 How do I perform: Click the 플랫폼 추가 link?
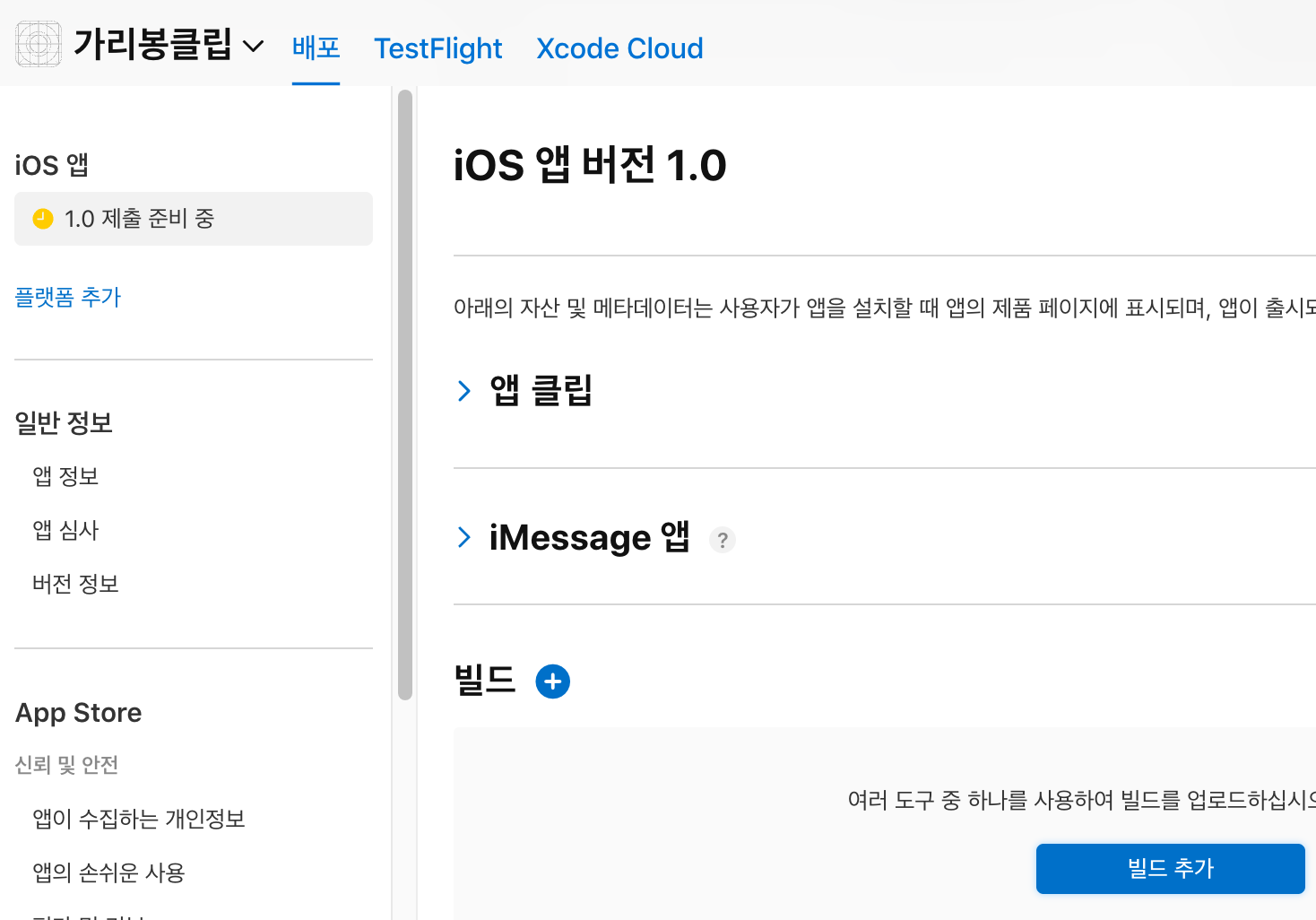68,297
